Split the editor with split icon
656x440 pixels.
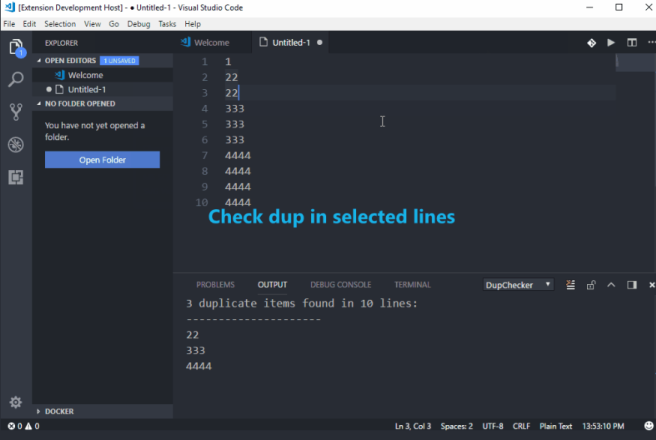(x=631, y=43)
